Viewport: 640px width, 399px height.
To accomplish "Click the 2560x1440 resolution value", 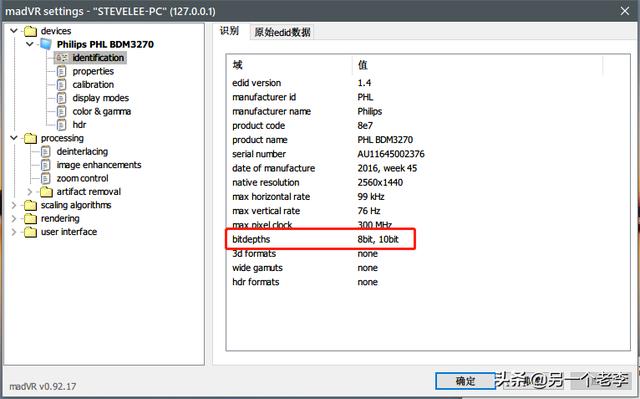I will [x=380, y=182].
